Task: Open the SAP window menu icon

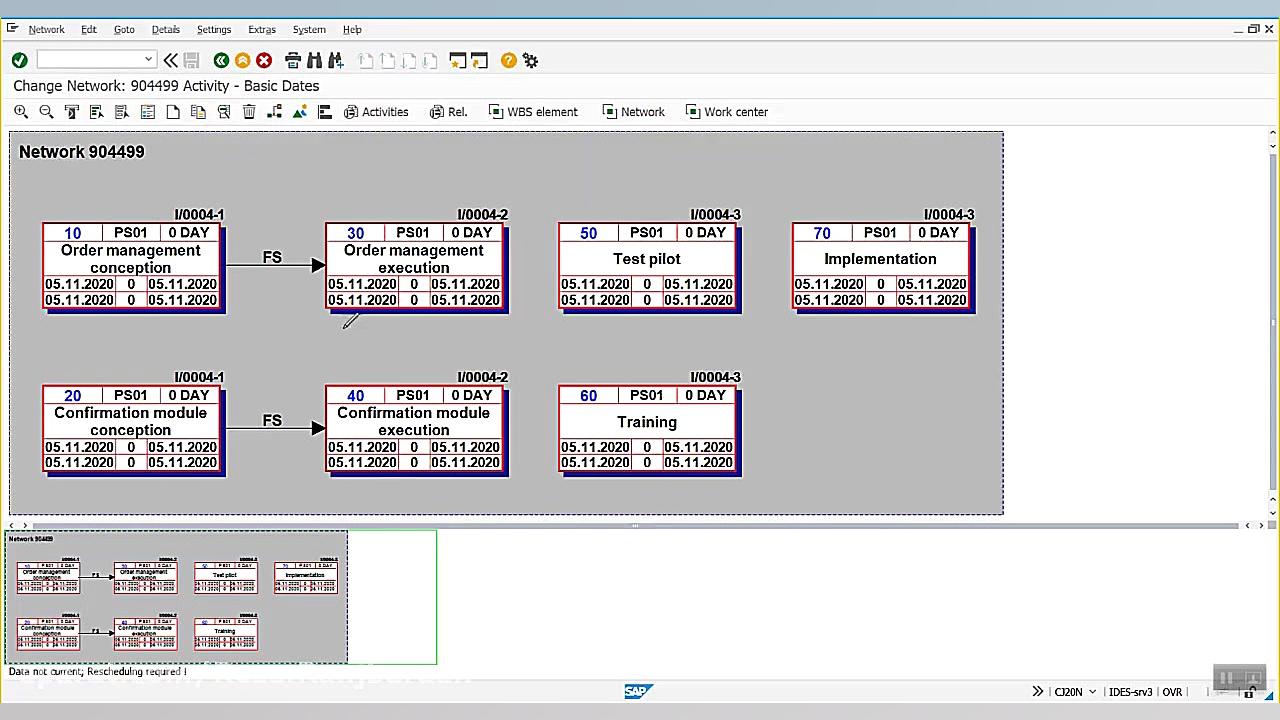Action: coord(12,29)
